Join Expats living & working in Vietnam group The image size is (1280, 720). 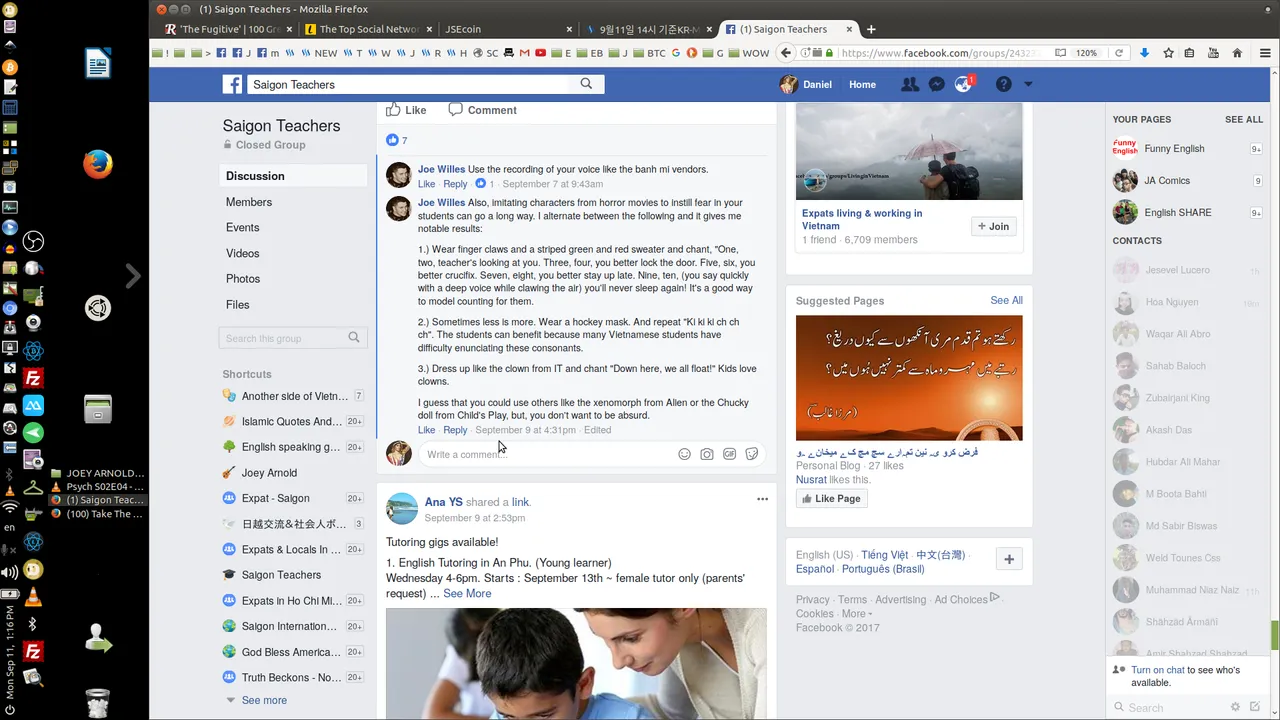pos(994,227)
